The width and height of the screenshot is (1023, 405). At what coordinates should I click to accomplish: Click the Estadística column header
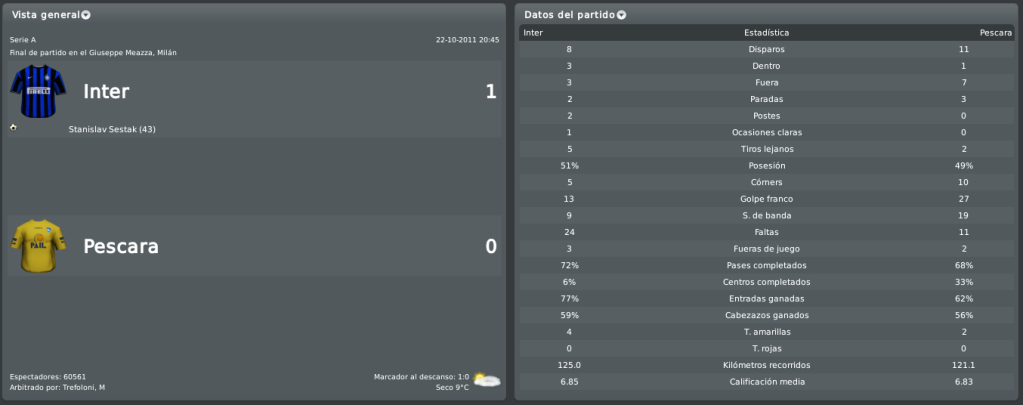click(767, 33)
